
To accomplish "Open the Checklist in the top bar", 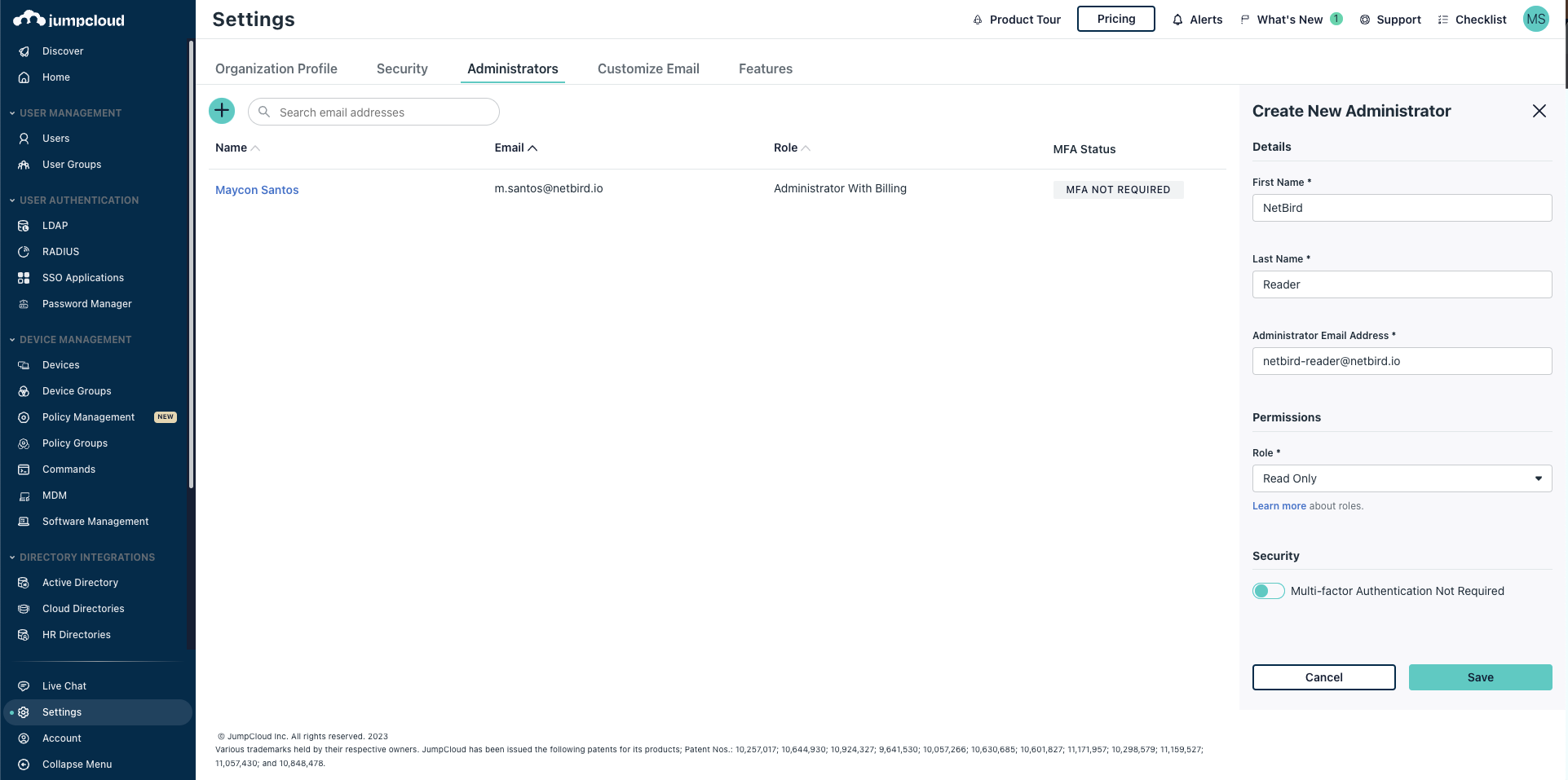I will [x=1472, y=20].
